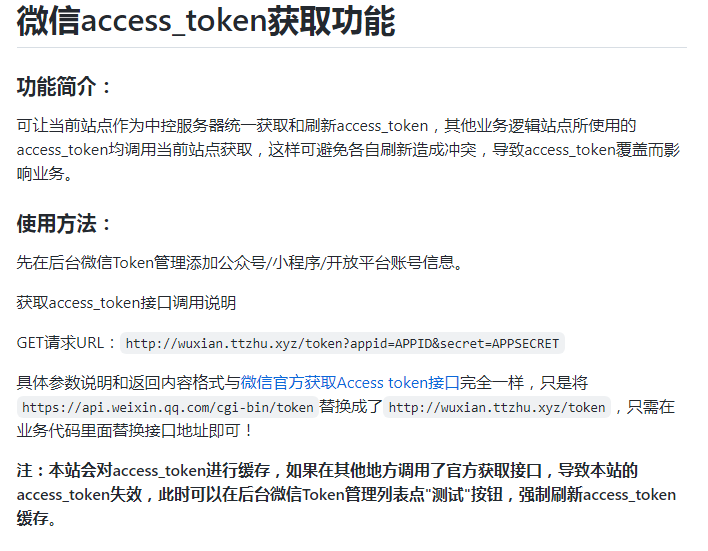Screen dimensions: 708x551
Task: Click the 使用方法 section heading
Action: tap(64, 223)
